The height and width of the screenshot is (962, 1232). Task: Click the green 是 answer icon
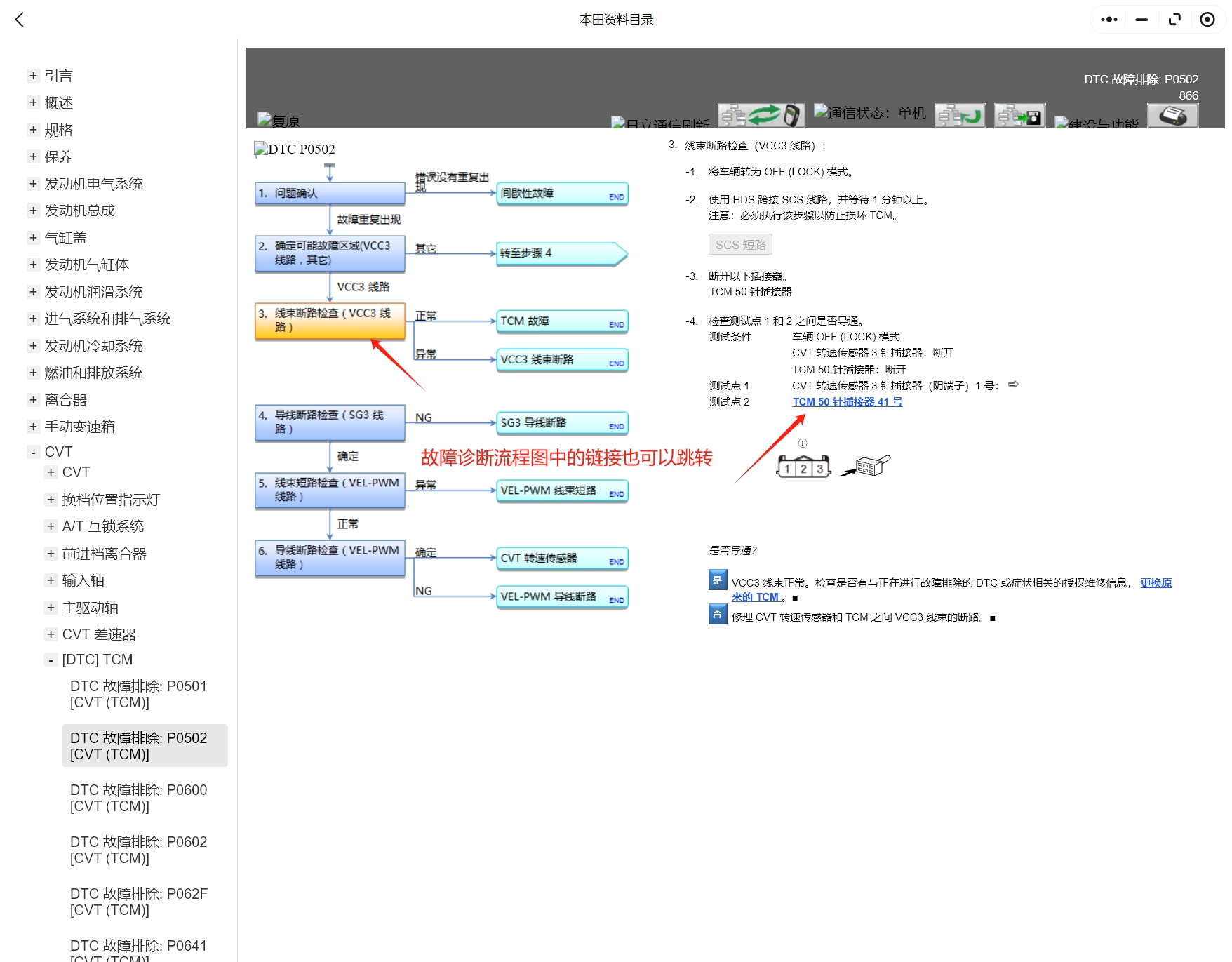(717, 582)
